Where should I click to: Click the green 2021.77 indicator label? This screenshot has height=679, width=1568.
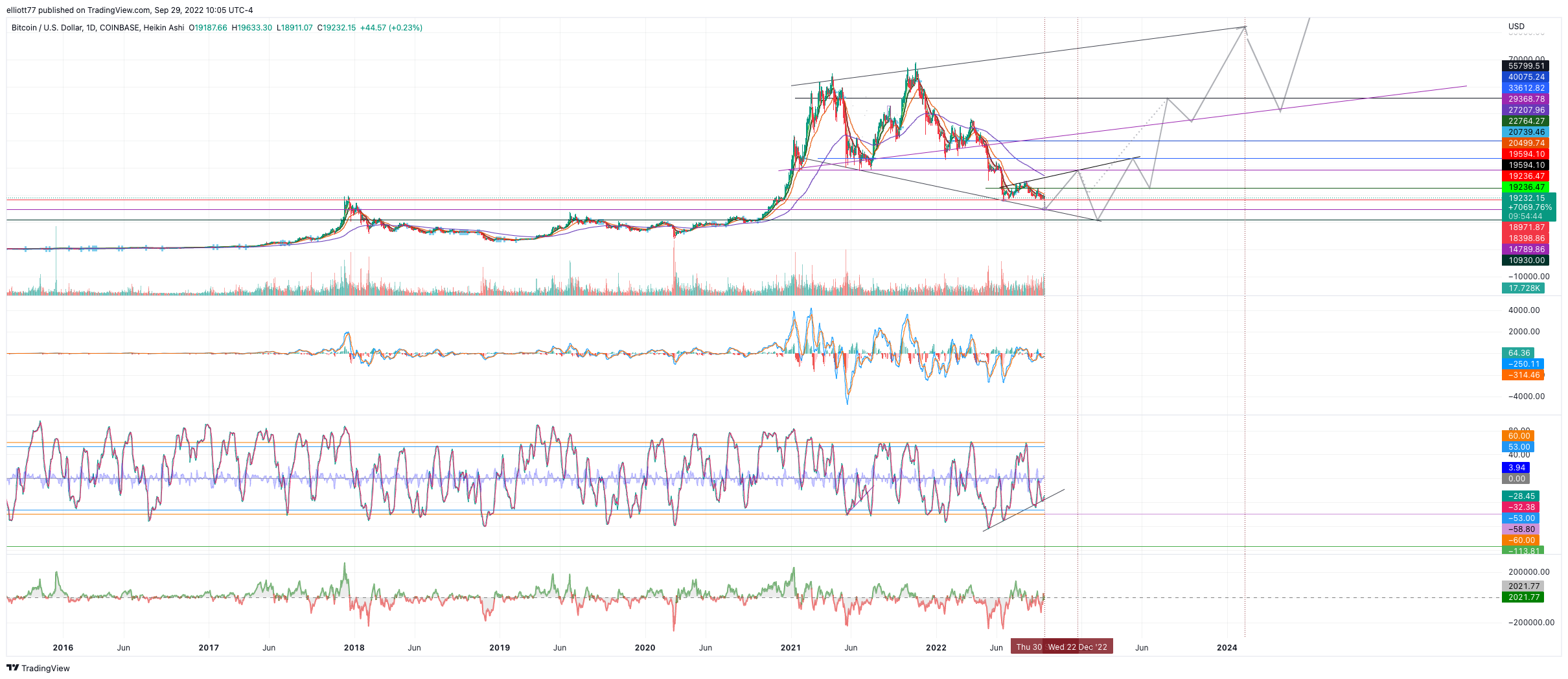point(1523,597)
